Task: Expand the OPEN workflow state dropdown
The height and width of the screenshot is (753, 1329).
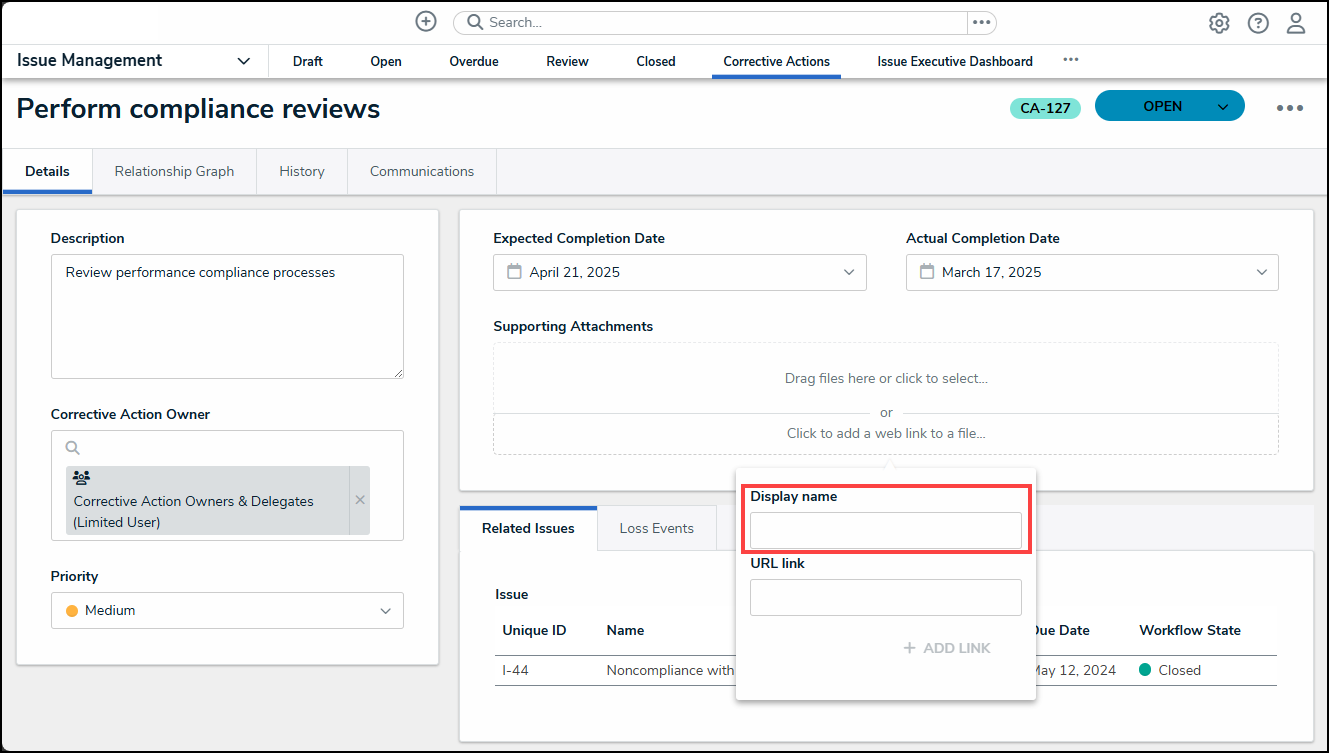Action: click(1223, 107)
